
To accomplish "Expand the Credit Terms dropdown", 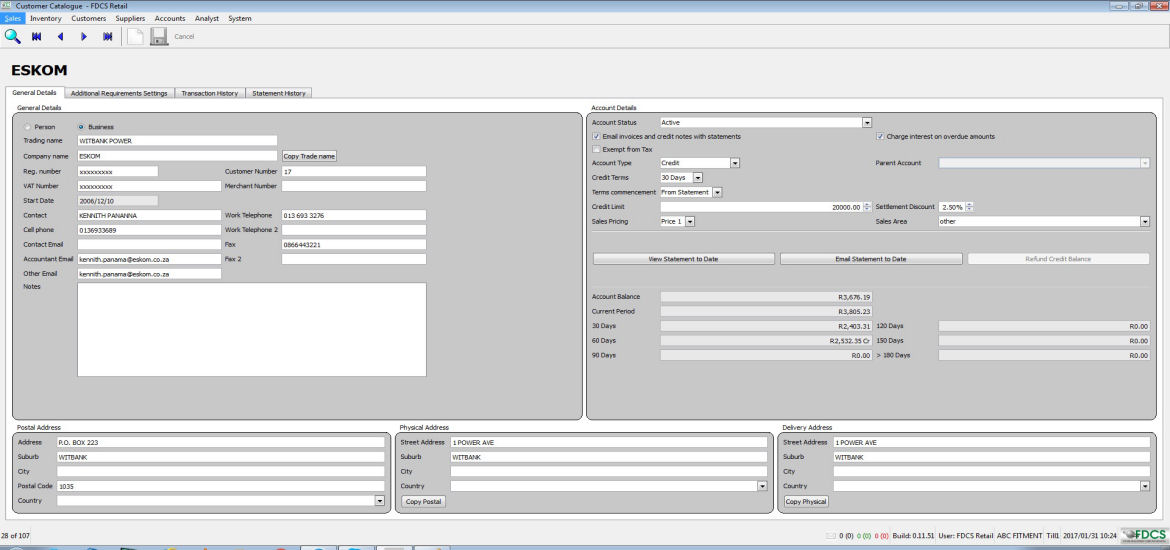I will click(x=698, y=177).
